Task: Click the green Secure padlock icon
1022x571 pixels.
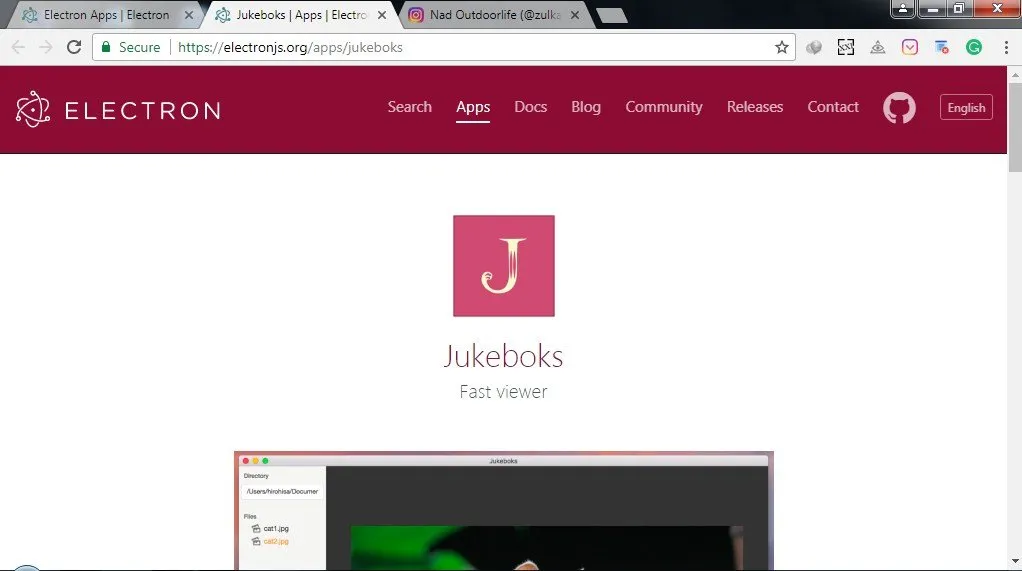Action: (x=106, y=47)
